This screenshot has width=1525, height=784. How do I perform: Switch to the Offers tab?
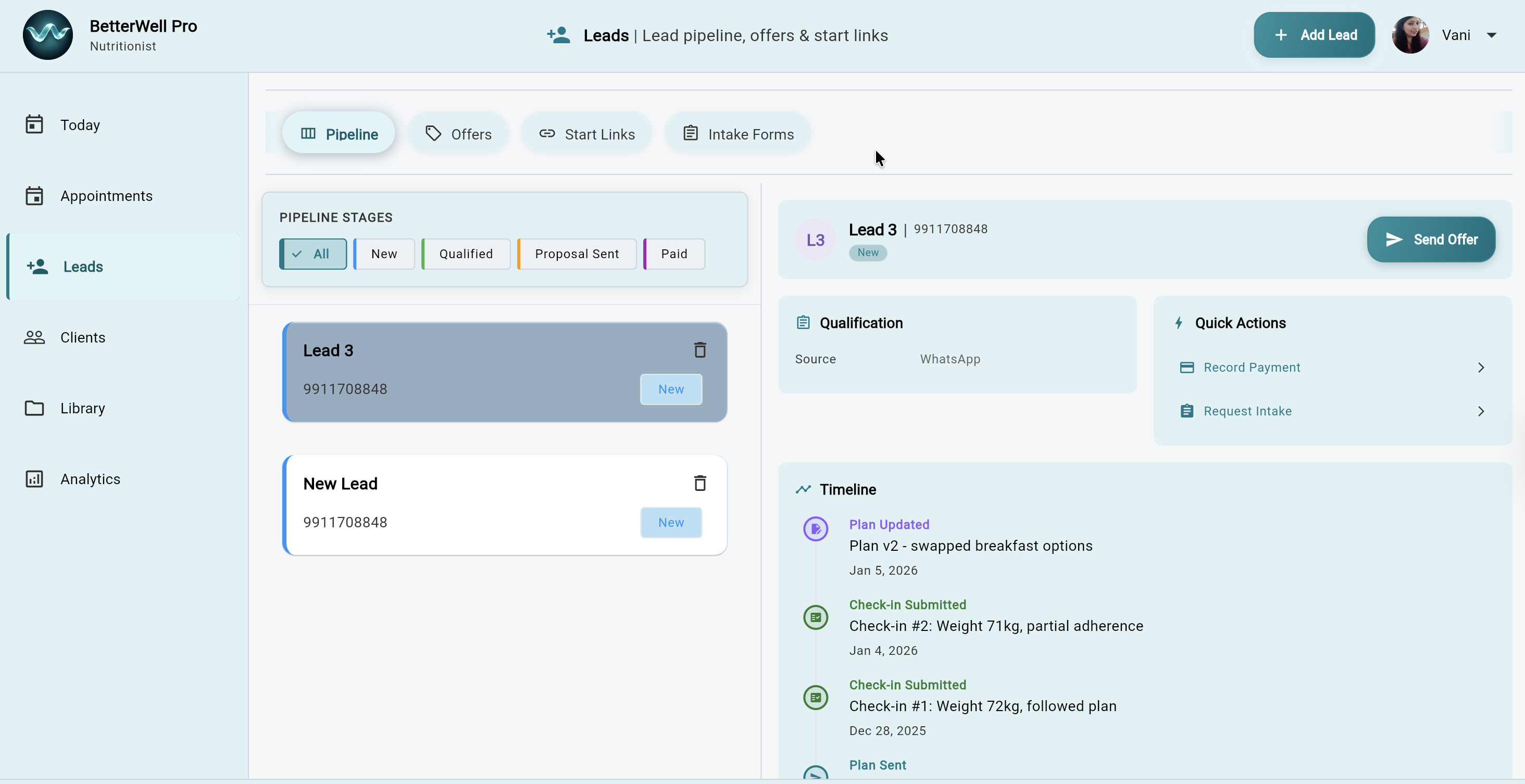pyautogui.click(x=459, y=133)
